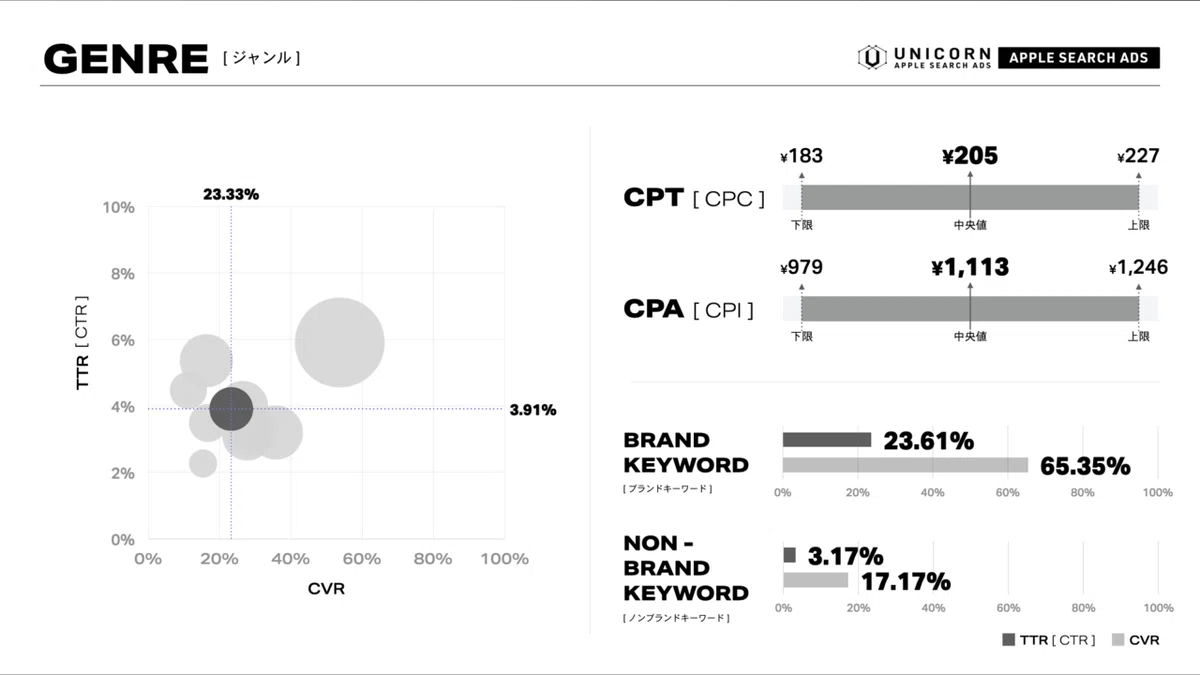Viewport: 1200px width, 675px height.
Task: Click the 23.33% CVR marker label
Action: click(x=231, y=194)
